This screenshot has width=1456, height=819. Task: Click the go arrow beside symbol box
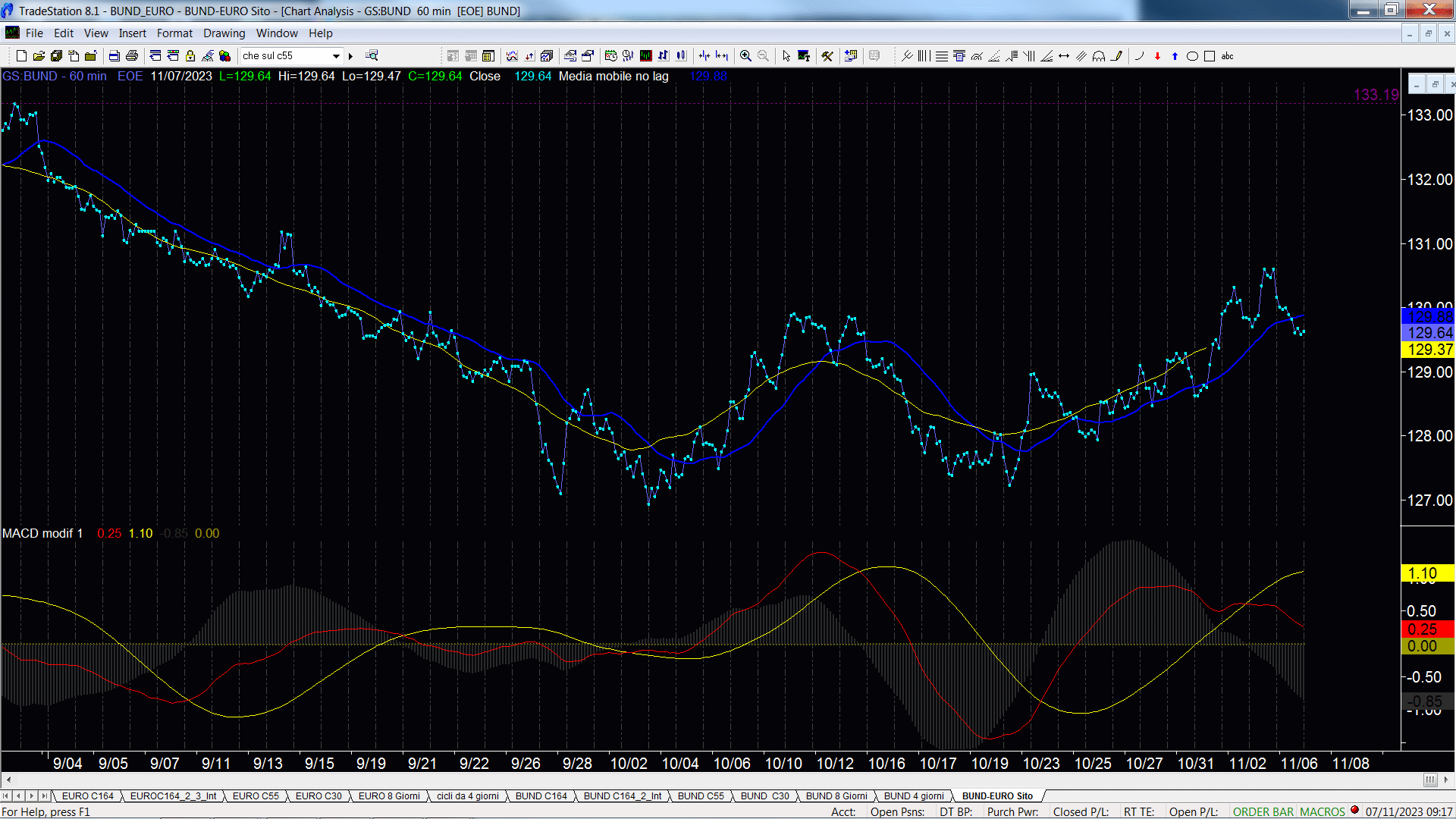pos(351,56)
